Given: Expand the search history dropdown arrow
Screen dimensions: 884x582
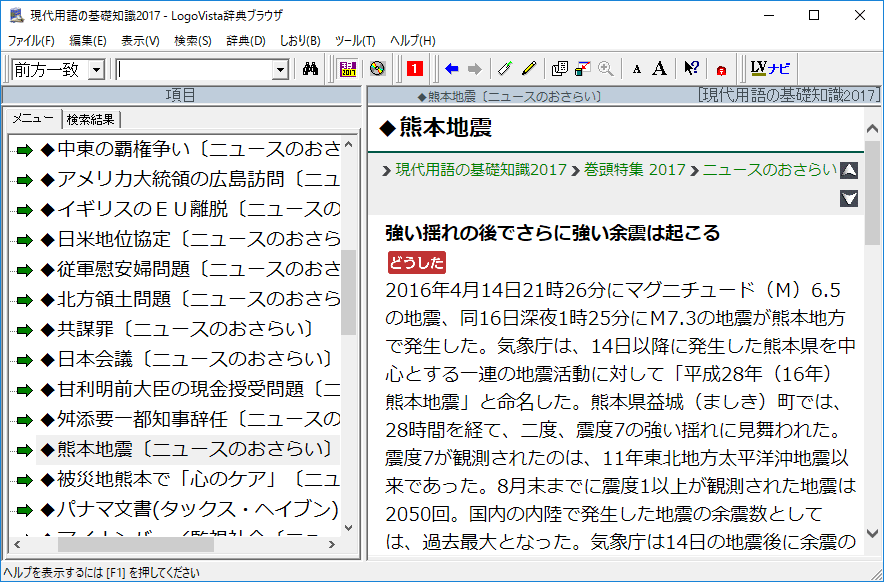Looking at the screenshot, I should tap(280, 70).
